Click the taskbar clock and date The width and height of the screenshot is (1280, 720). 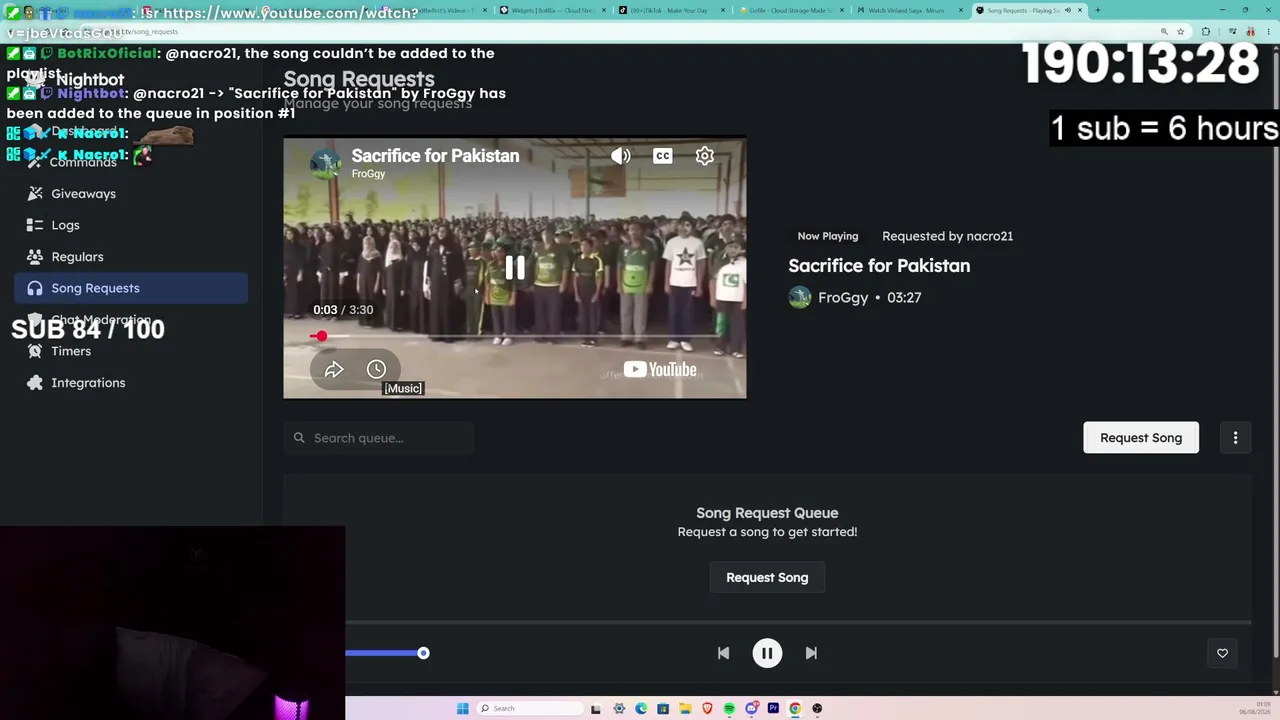[1256, 709]
